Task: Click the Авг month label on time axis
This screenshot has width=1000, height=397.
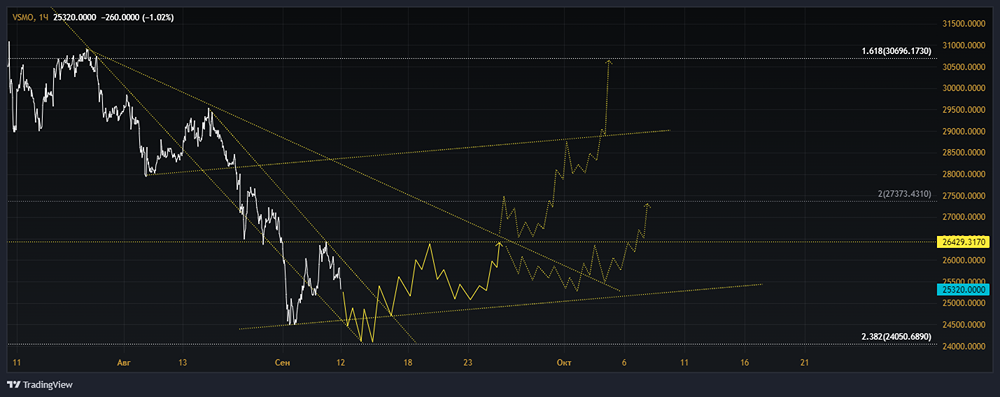Action: (124, 363)
